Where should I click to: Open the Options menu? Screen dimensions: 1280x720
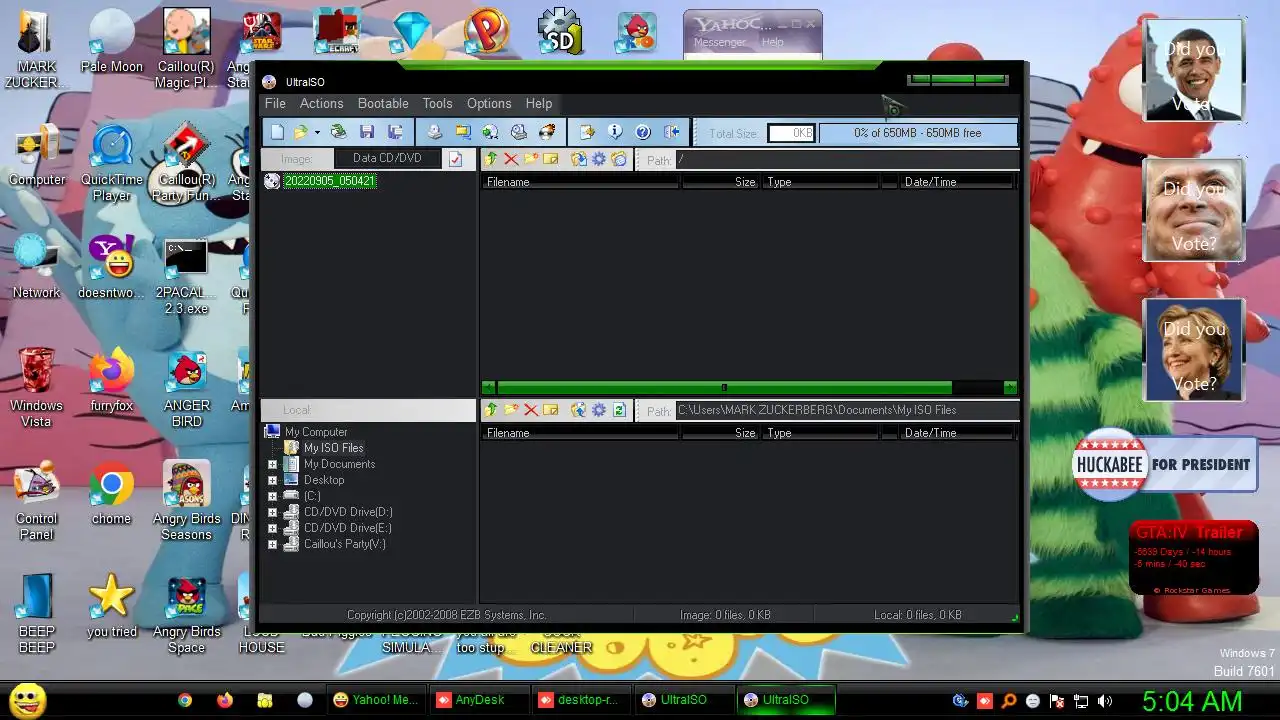click(x=489, y=103)
